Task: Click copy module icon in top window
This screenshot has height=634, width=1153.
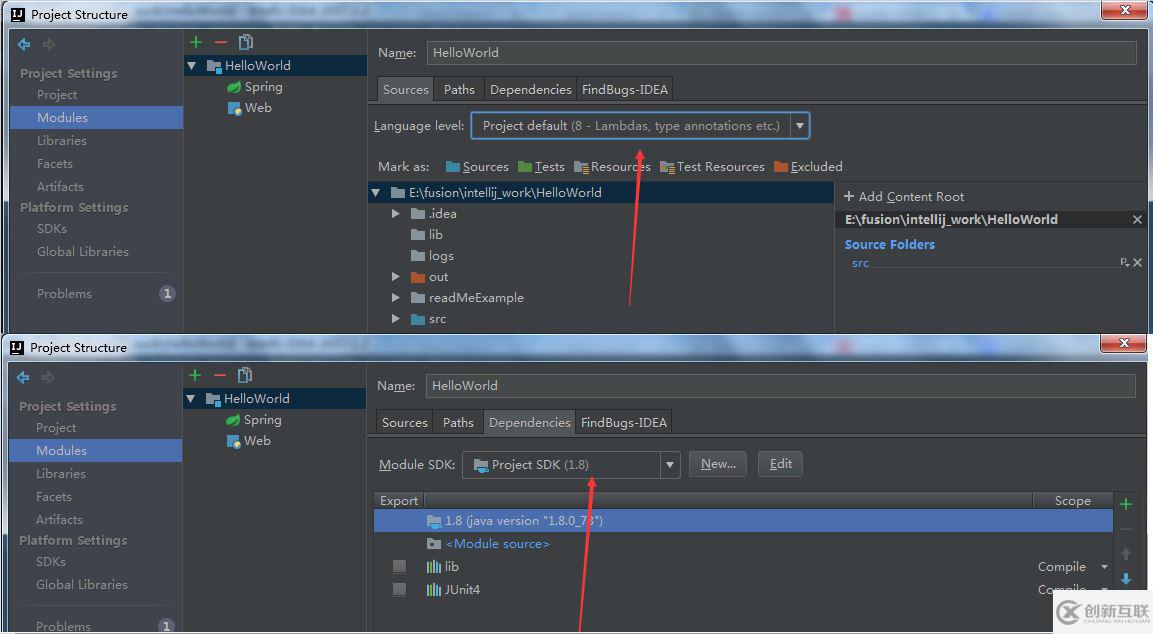Action: point(246,43)
